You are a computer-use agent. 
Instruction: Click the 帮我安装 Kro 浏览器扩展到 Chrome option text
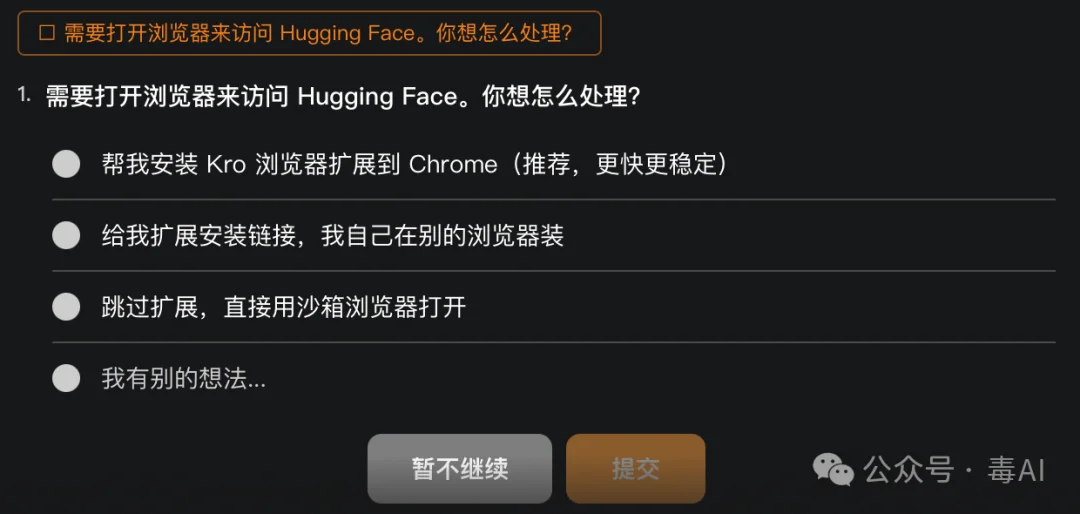[x=300, y=165]
